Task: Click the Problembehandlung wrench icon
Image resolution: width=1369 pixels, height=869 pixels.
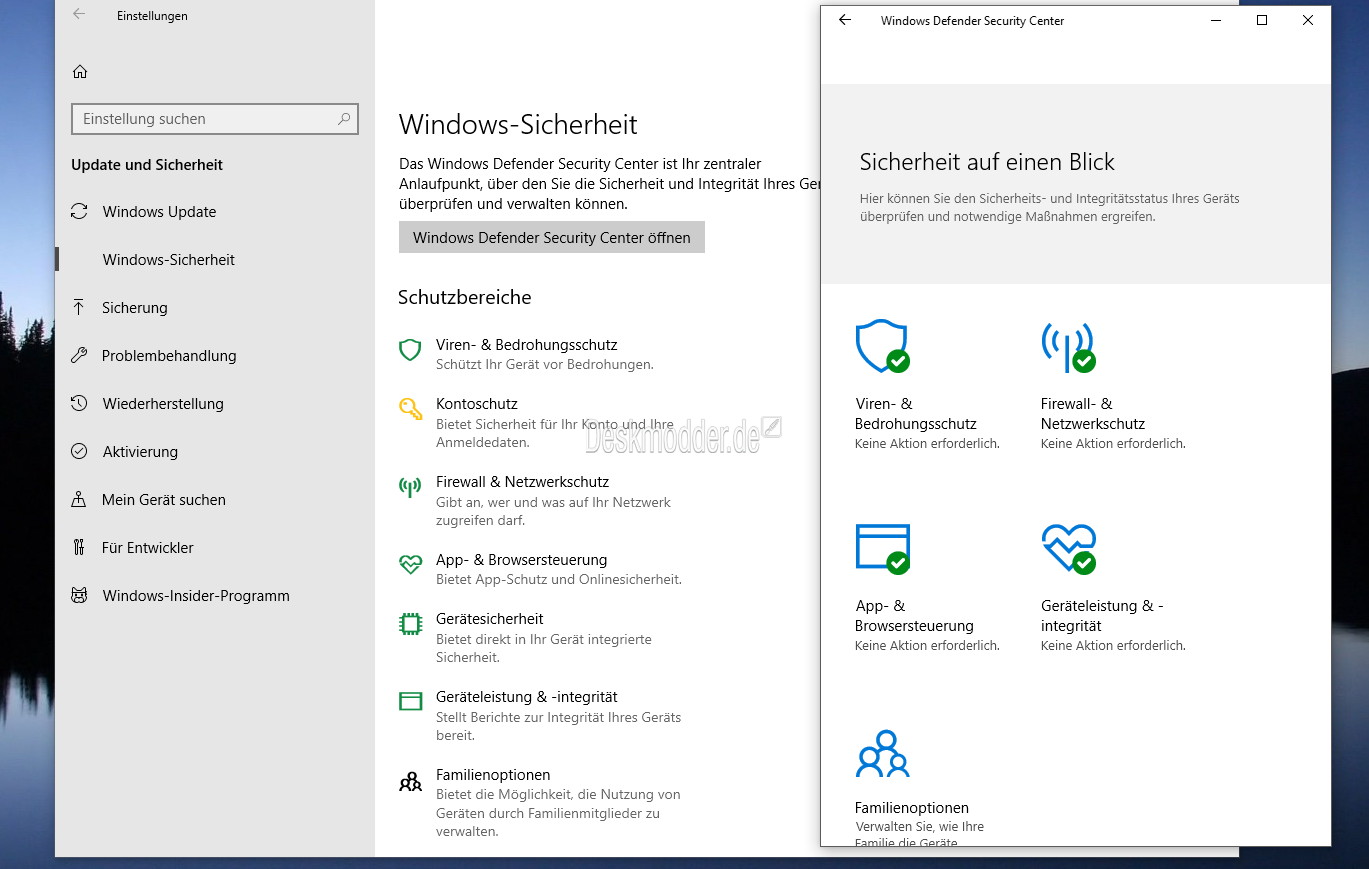Action: click(79, 355)
